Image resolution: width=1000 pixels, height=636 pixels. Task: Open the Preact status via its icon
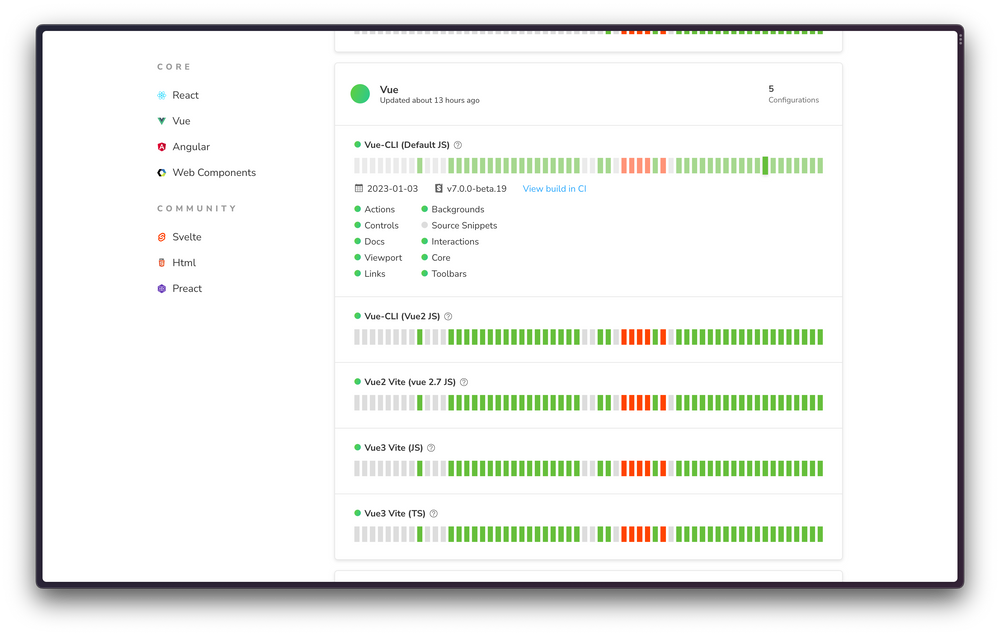pos(161,288)
